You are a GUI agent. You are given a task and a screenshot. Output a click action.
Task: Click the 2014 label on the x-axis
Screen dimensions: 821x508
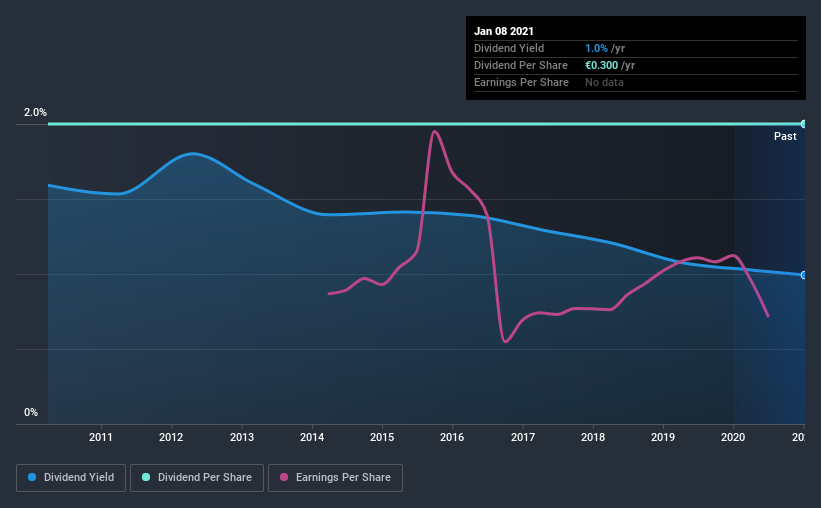[x=312, y=437]
